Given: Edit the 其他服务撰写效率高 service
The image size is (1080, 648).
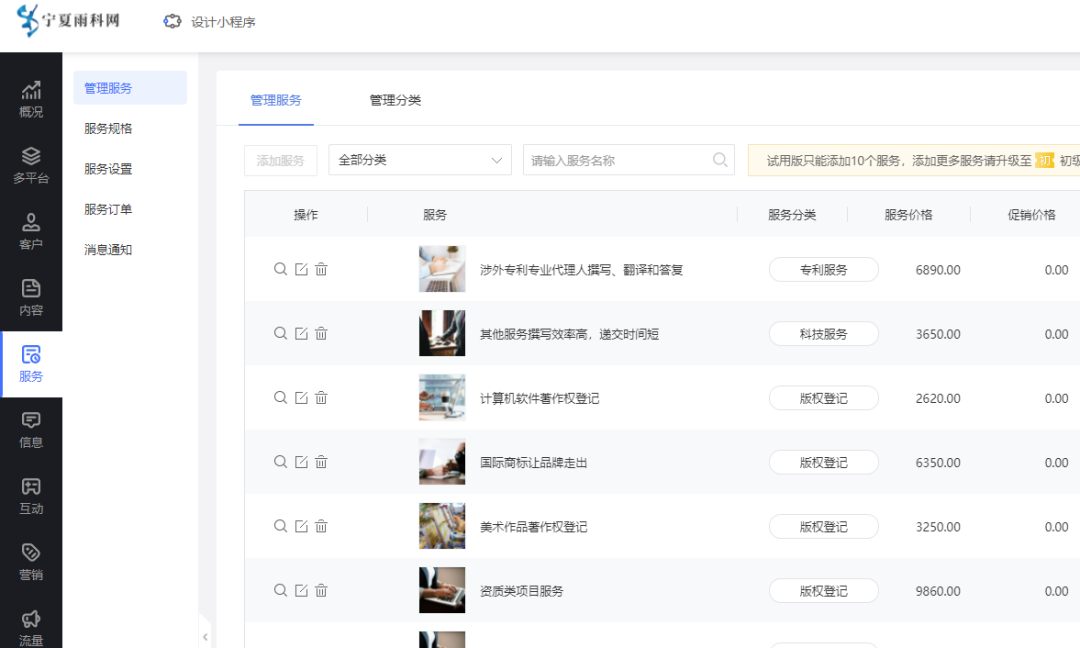Looking at the screenshot, I should 301,333.
